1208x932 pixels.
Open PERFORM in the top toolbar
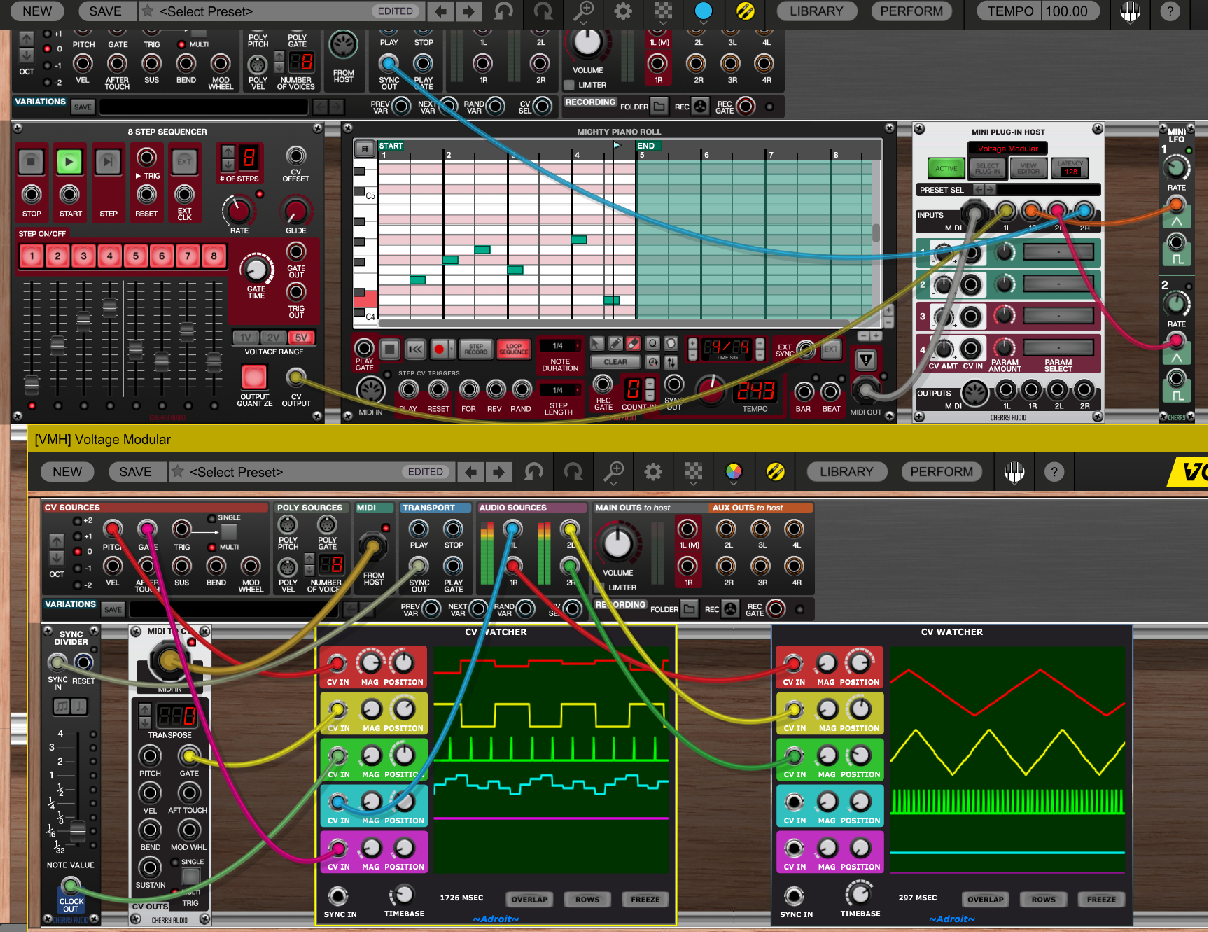pyautogui.click(x=912, y=11)
